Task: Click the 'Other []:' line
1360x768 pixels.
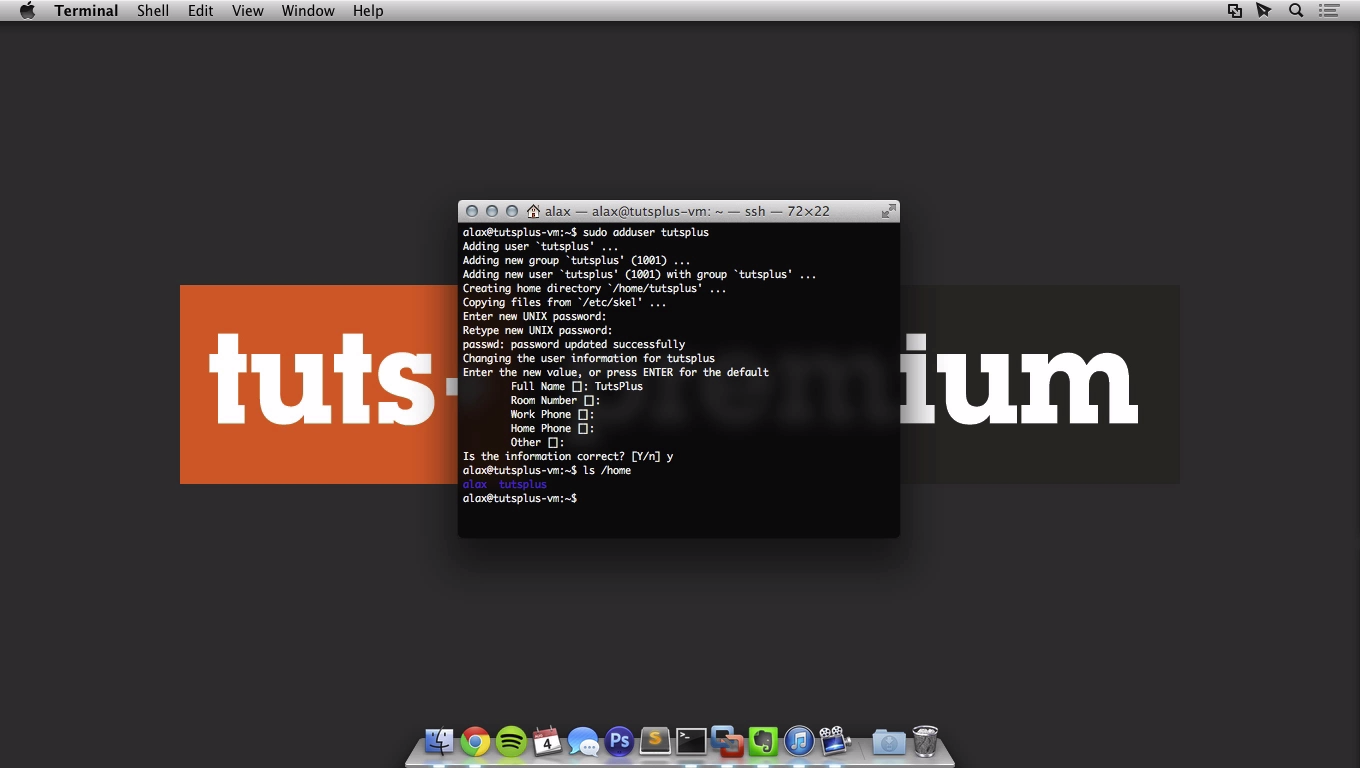Action: (538, 442)
